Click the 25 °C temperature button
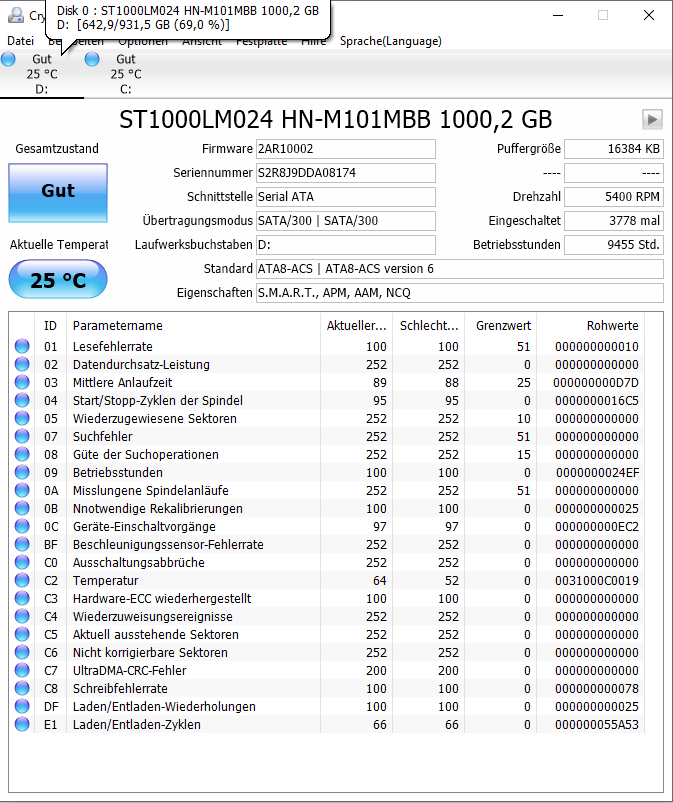Viewport: 673px width, 803px height. [x=58, y=279]
